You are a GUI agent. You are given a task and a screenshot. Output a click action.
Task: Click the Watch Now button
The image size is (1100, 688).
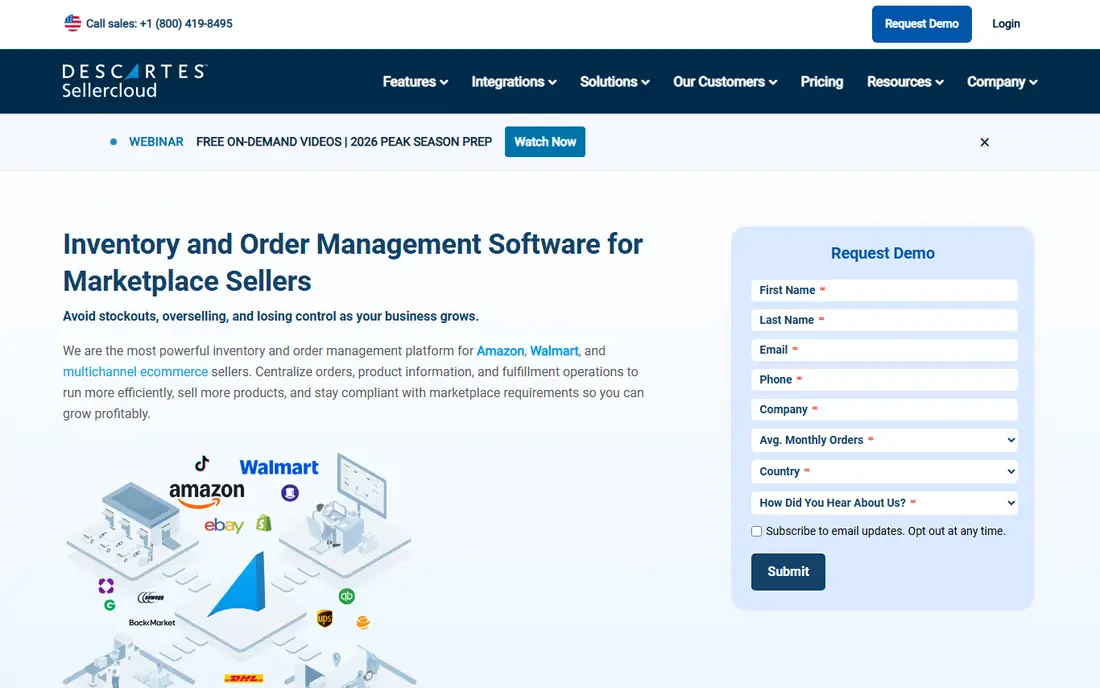[x=544, y=142]
